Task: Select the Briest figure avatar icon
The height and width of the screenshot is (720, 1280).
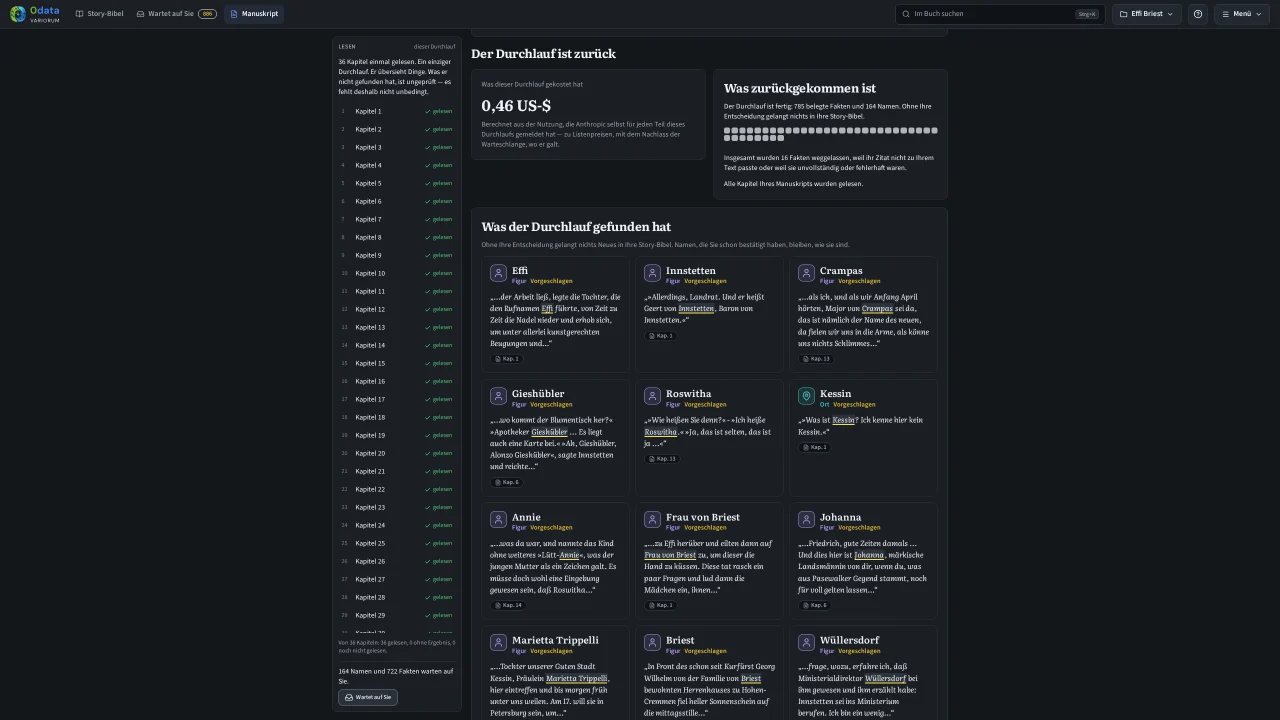Action: (x=652, y=643)
